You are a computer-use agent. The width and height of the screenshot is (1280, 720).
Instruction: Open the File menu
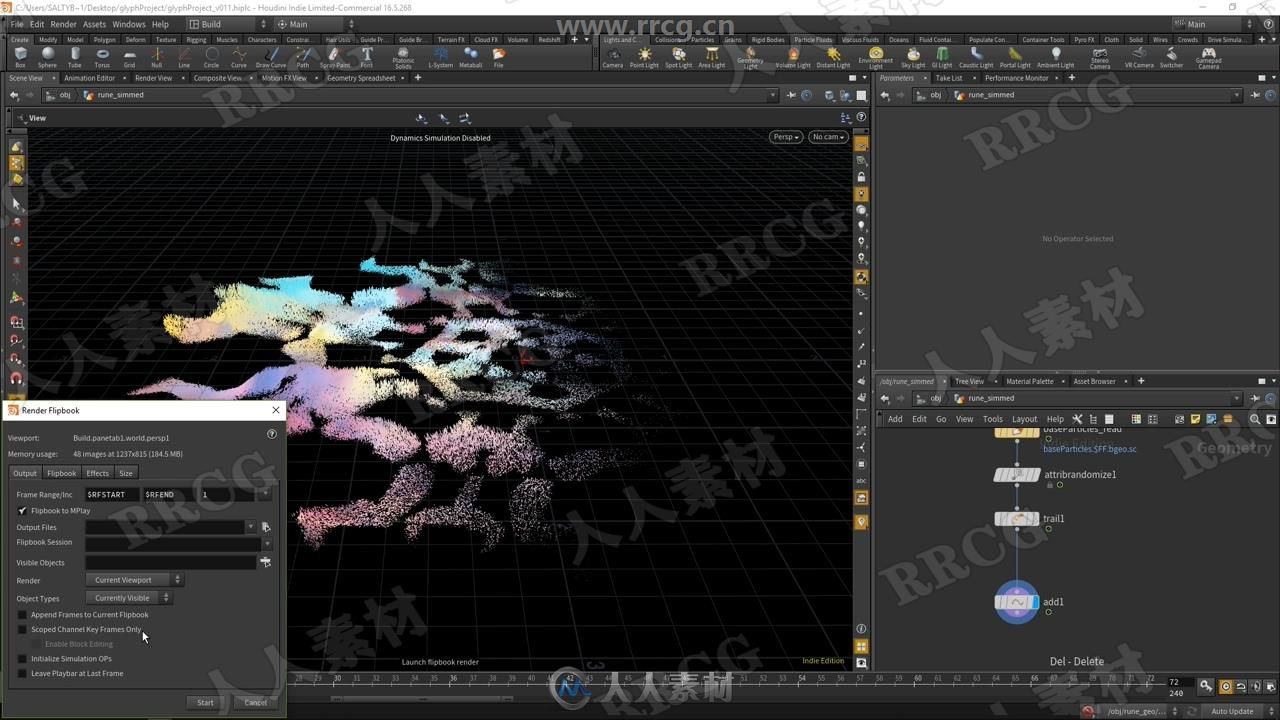click(x=17, y=24)
